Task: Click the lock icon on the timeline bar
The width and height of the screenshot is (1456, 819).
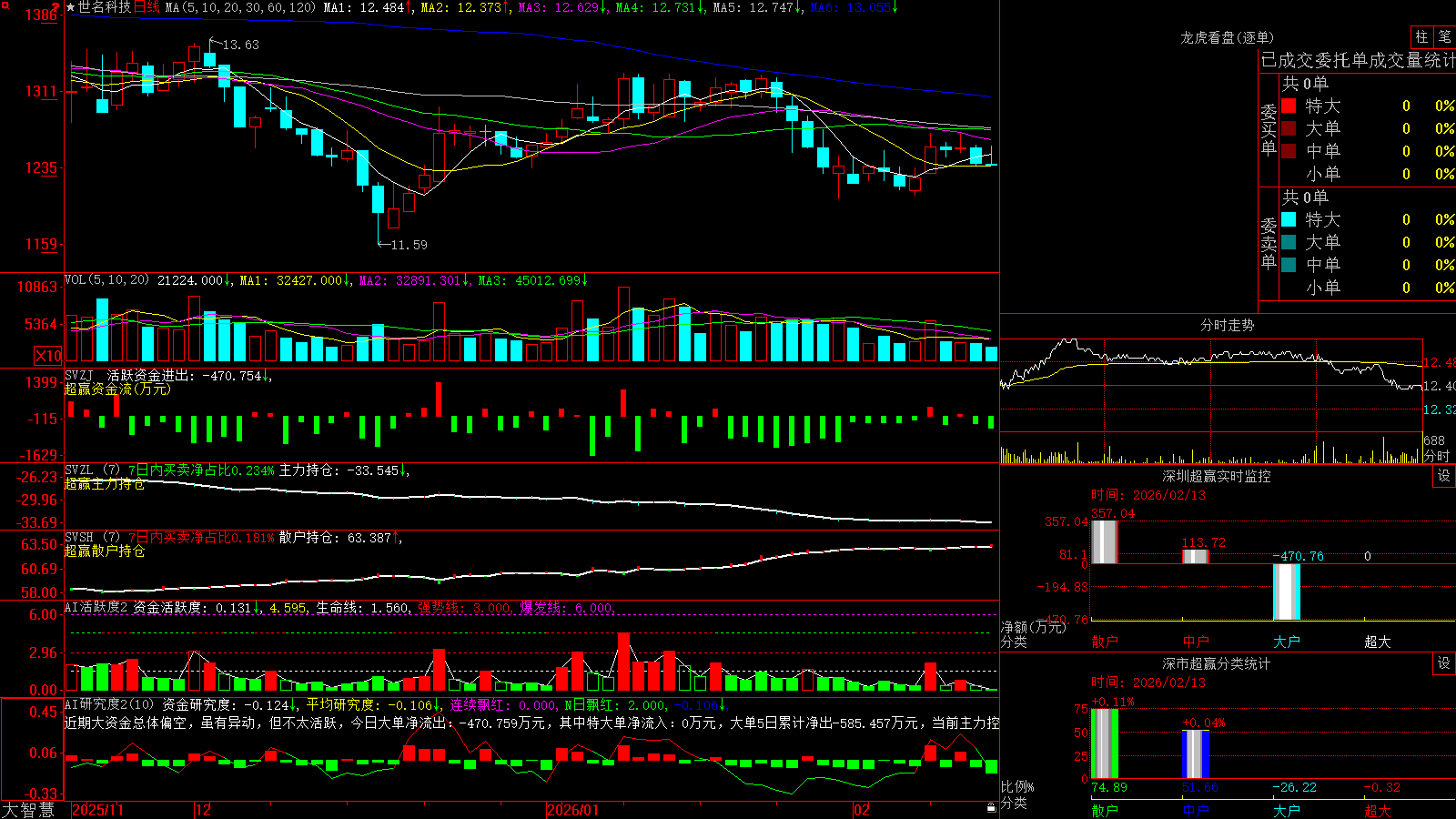Action: (x=992, y=808)
